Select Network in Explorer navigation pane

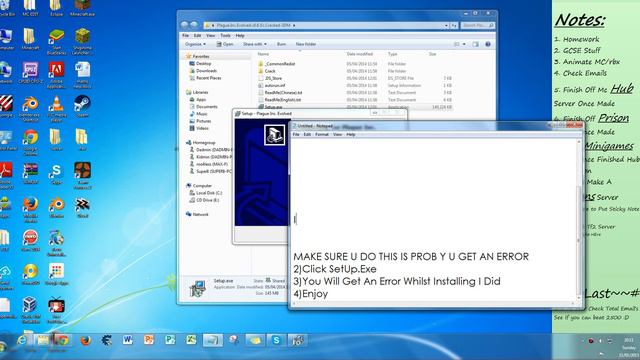click(x=197, y=214)
